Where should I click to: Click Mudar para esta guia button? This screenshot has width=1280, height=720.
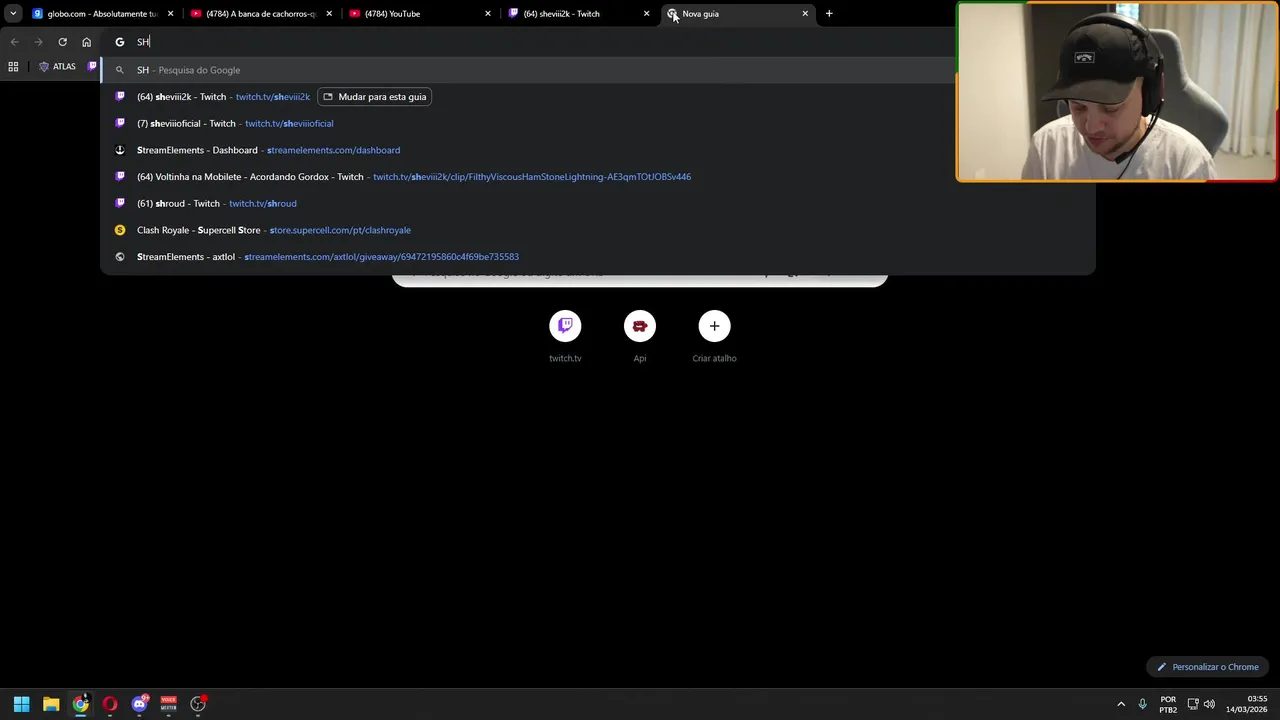coord(375,97)
